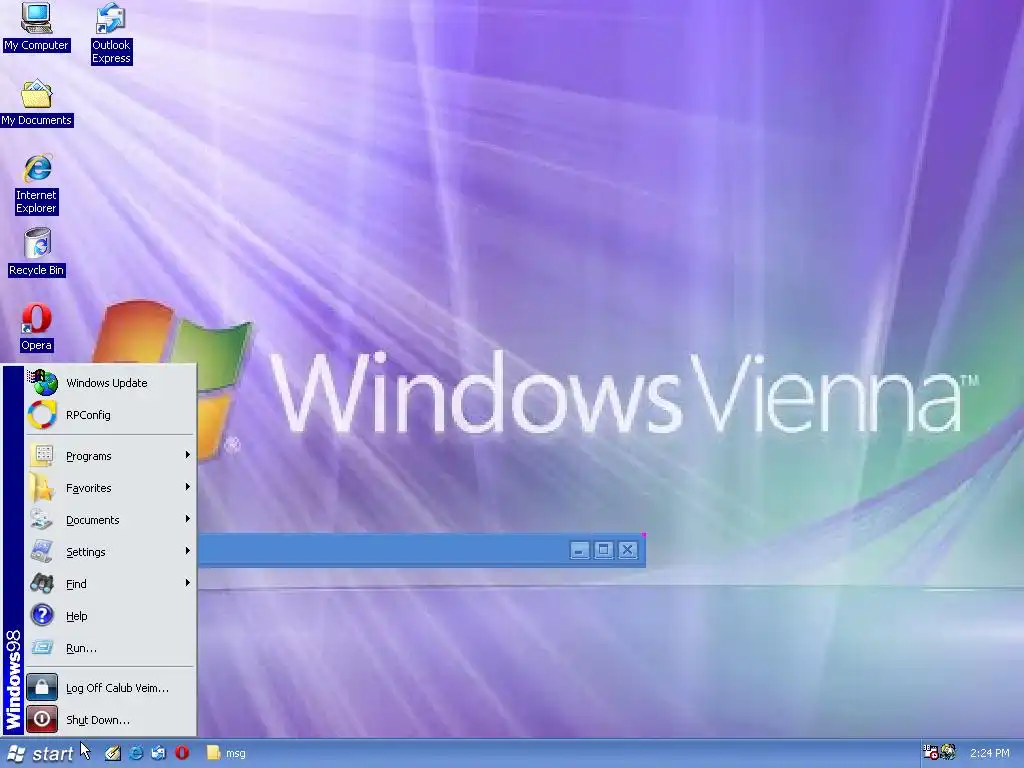Click the blue window title bar
The width and height of the screenshot is (1024, 768).
(421, 550)
